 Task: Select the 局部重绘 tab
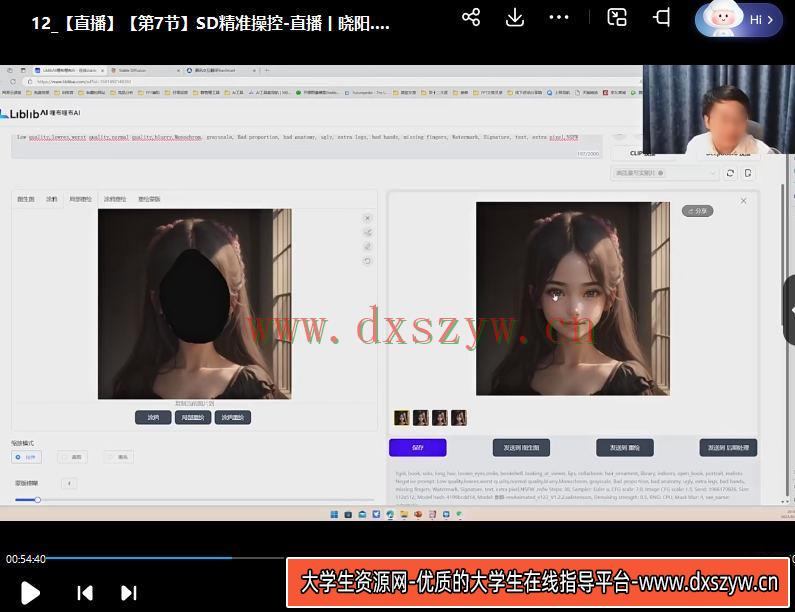click(x=81, y=199)
